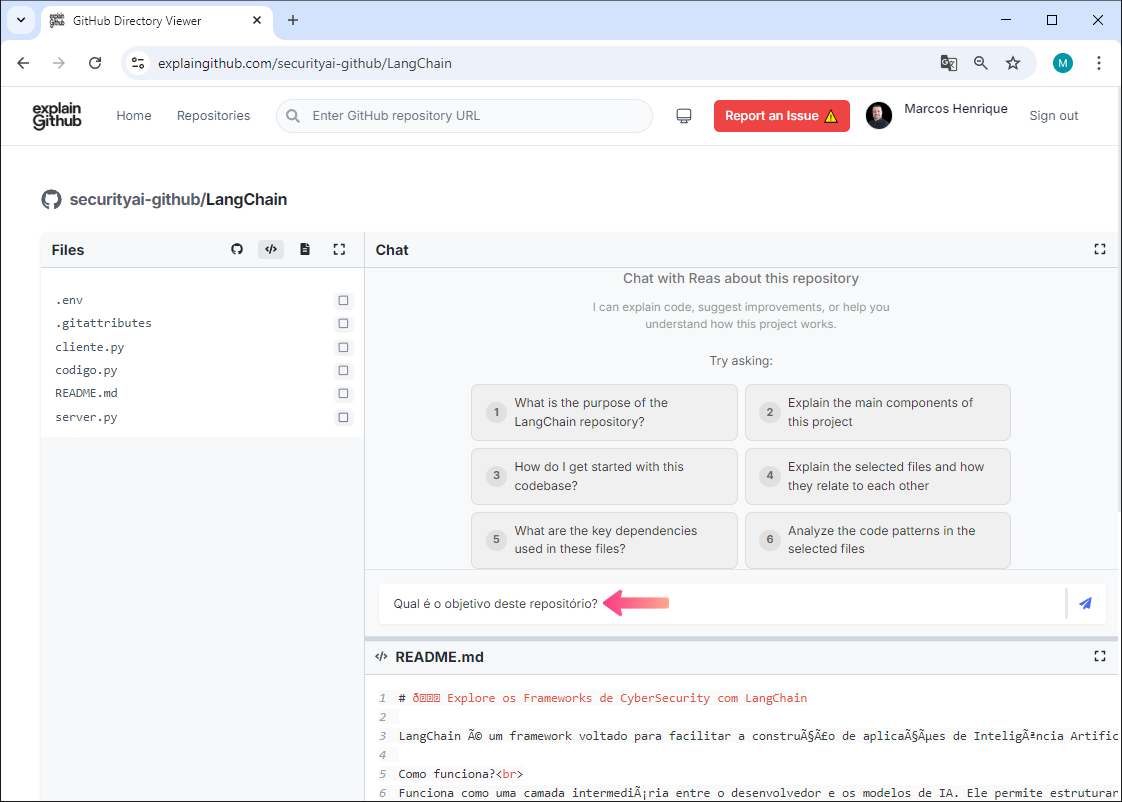Click the monitor display icon in navbar
1122x802 pixels.
coord(684,116)
